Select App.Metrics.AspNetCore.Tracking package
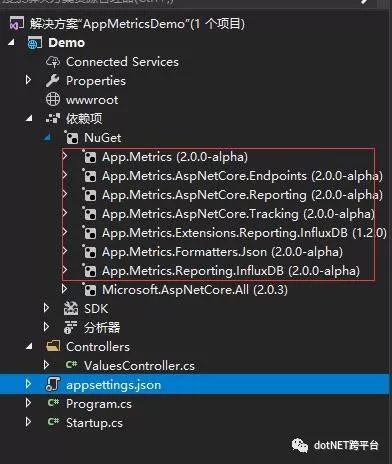Viewport: 392px width, 464px height. pyautogui.click(x=239, y=214)
